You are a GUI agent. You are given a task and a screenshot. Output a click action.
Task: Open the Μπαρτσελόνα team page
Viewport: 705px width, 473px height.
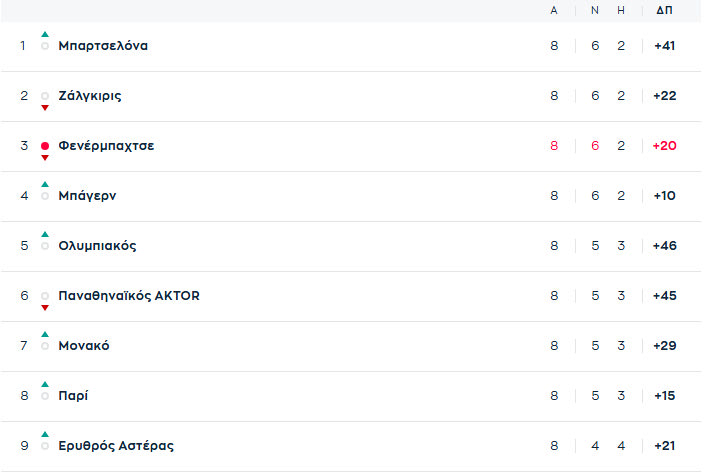(x=103, y=46)
